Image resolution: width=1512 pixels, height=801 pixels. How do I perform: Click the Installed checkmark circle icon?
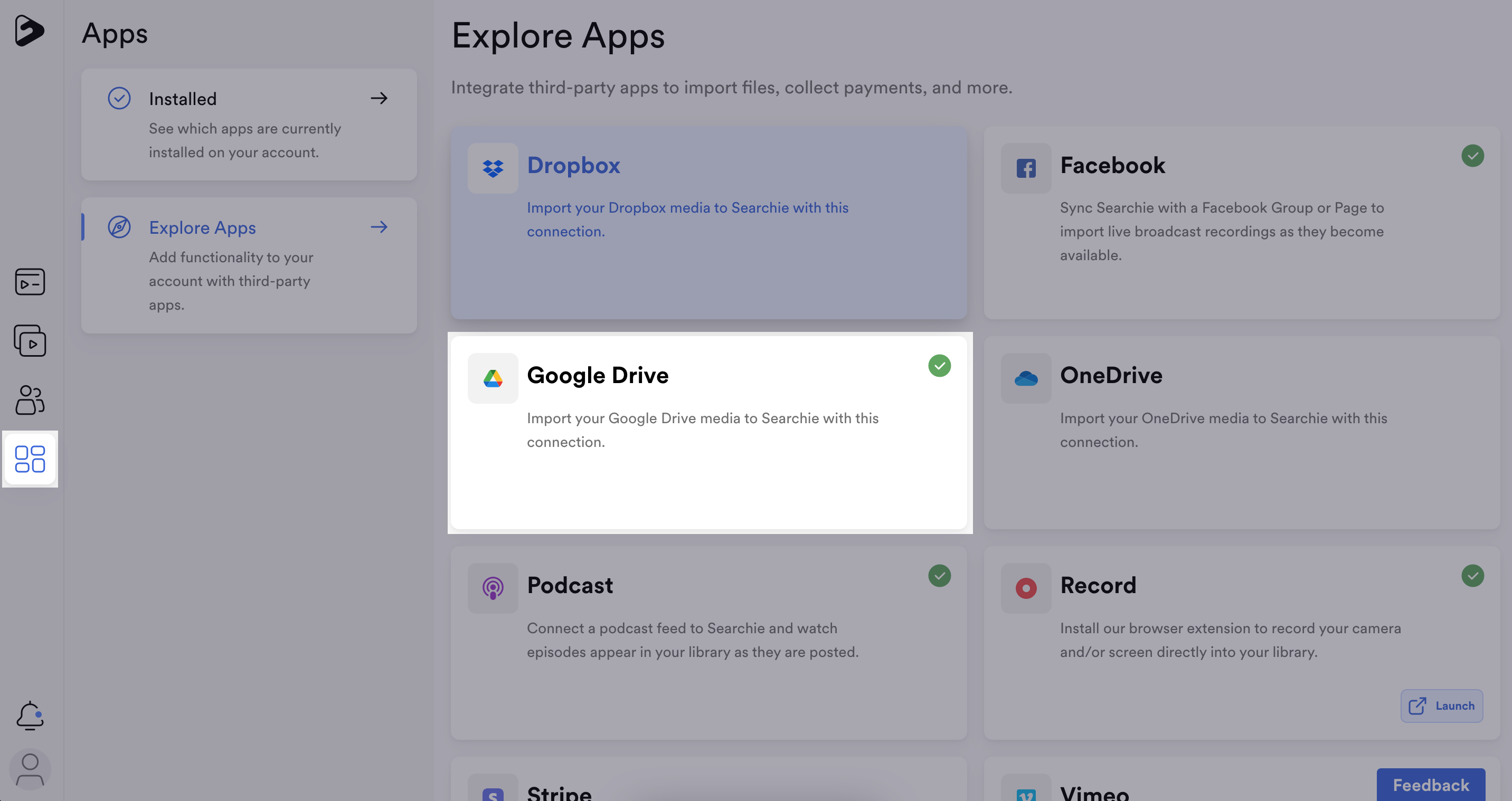(x=119, y=99)
